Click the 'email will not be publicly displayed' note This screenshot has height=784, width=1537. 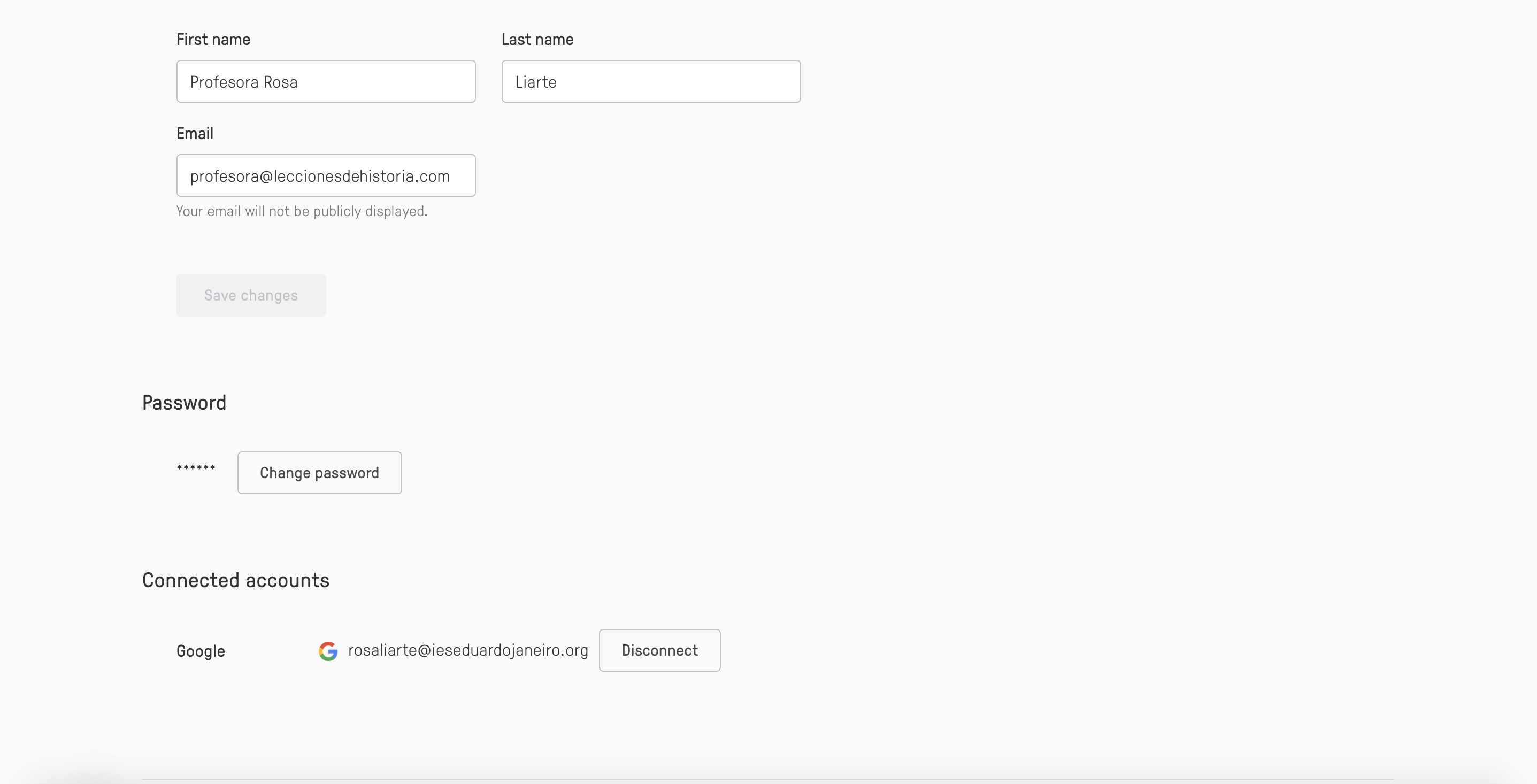click(x=301, y=211)
